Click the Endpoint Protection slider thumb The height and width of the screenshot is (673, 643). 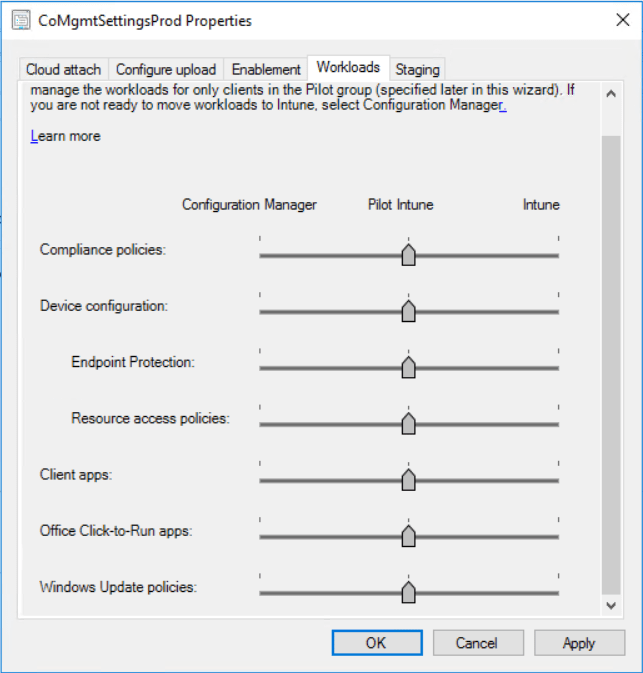click(408, 367)
